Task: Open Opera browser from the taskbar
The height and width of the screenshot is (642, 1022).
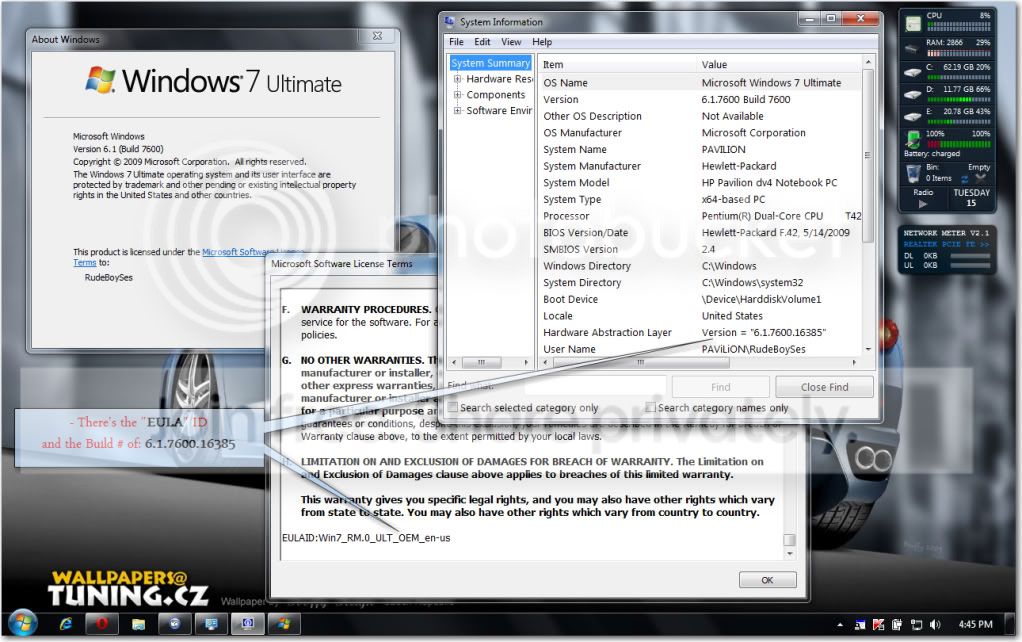Action: tap(101, 624)
